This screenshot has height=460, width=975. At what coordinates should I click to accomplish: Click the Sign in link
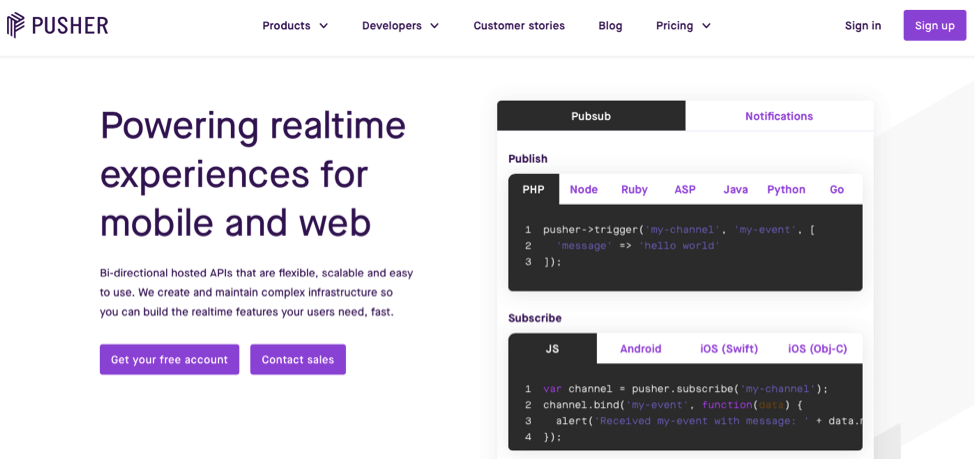click(862, 25)
